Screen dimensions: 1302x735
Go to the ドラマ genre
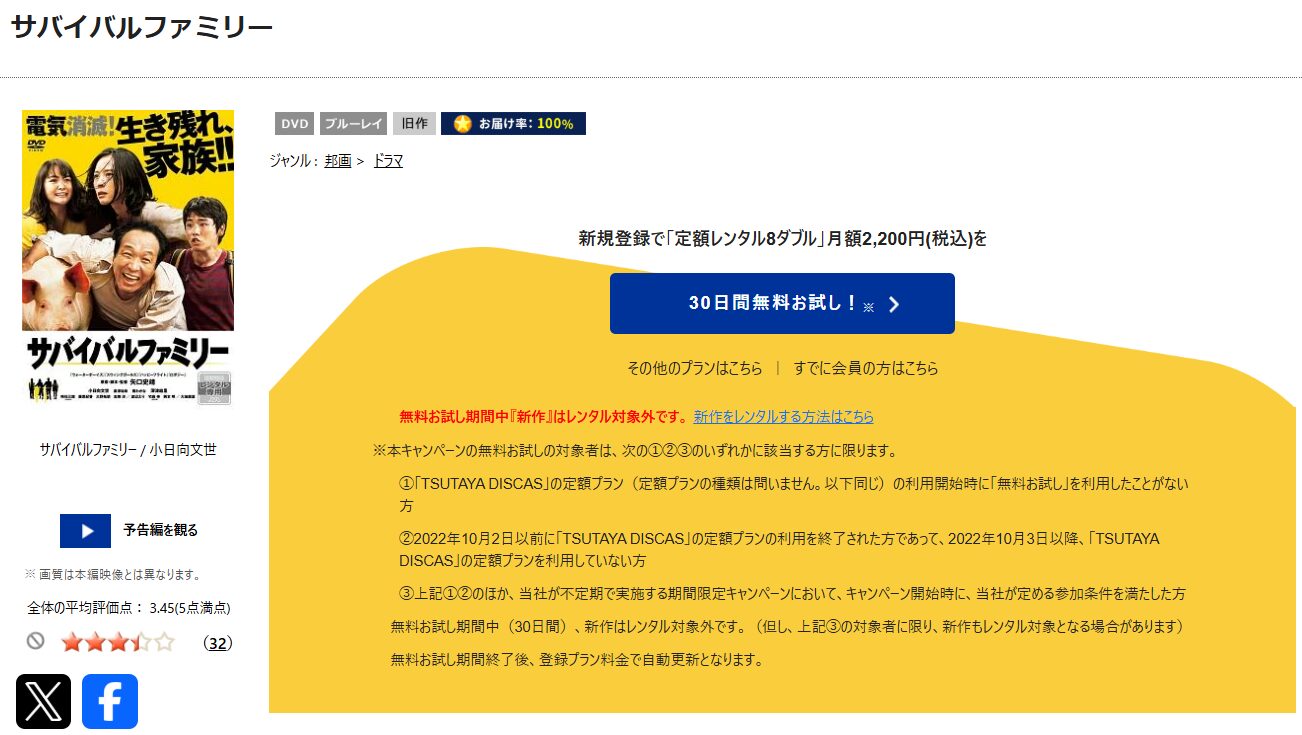click(x=388, y=161)
